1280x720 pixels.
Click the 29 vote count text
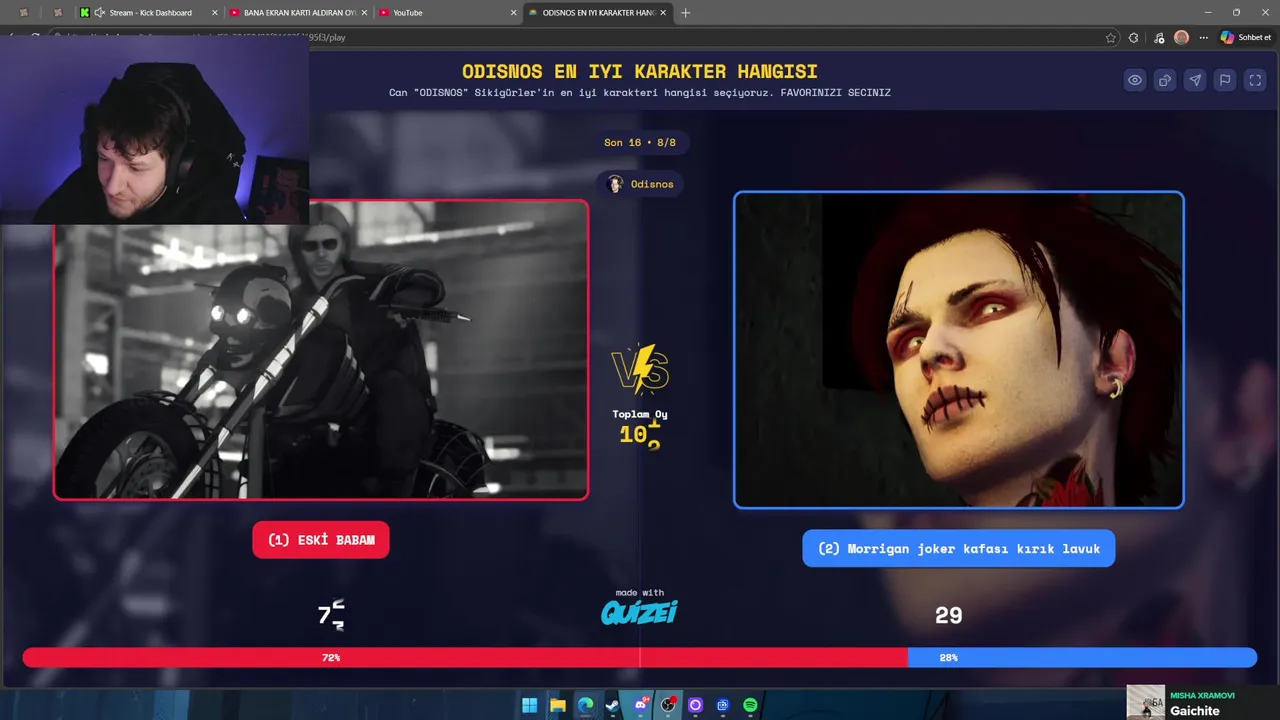tap(948, 616)
